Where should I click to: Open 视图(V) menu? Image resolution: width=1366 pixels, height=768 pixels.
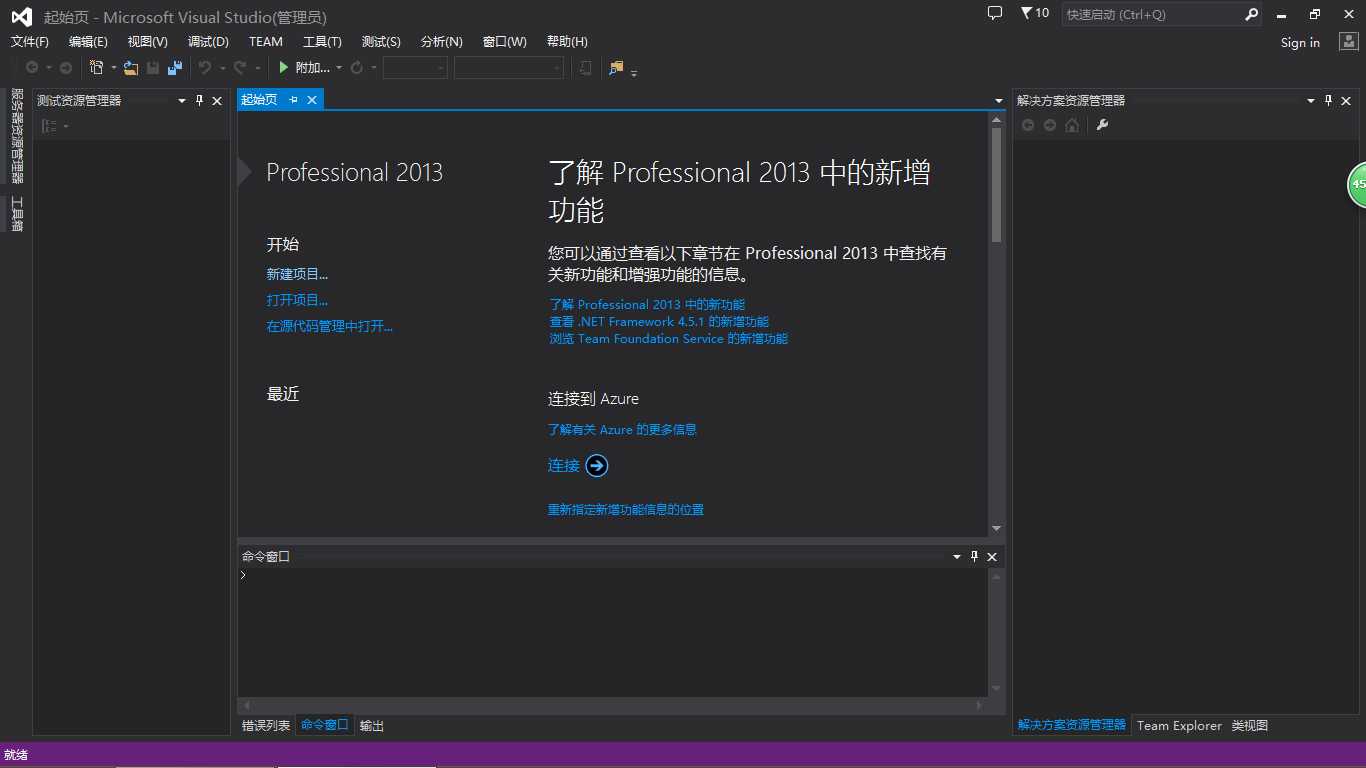click(x=148, y=42)
